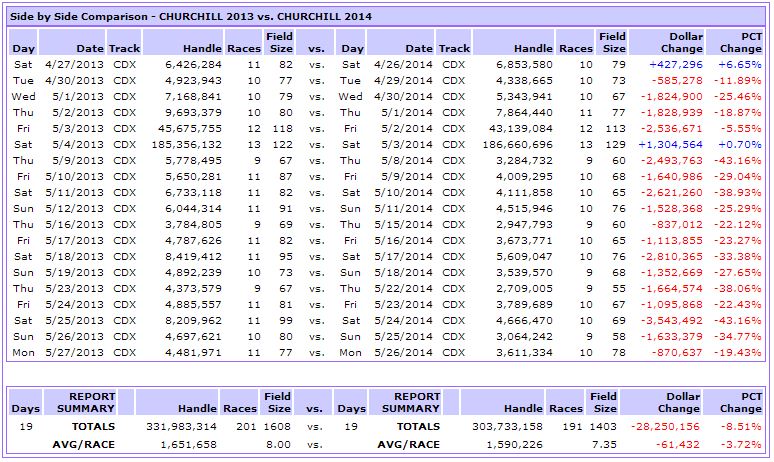774x462 pixels.
Task: Click the date 4/26/2014
Action: pos(403,65)
